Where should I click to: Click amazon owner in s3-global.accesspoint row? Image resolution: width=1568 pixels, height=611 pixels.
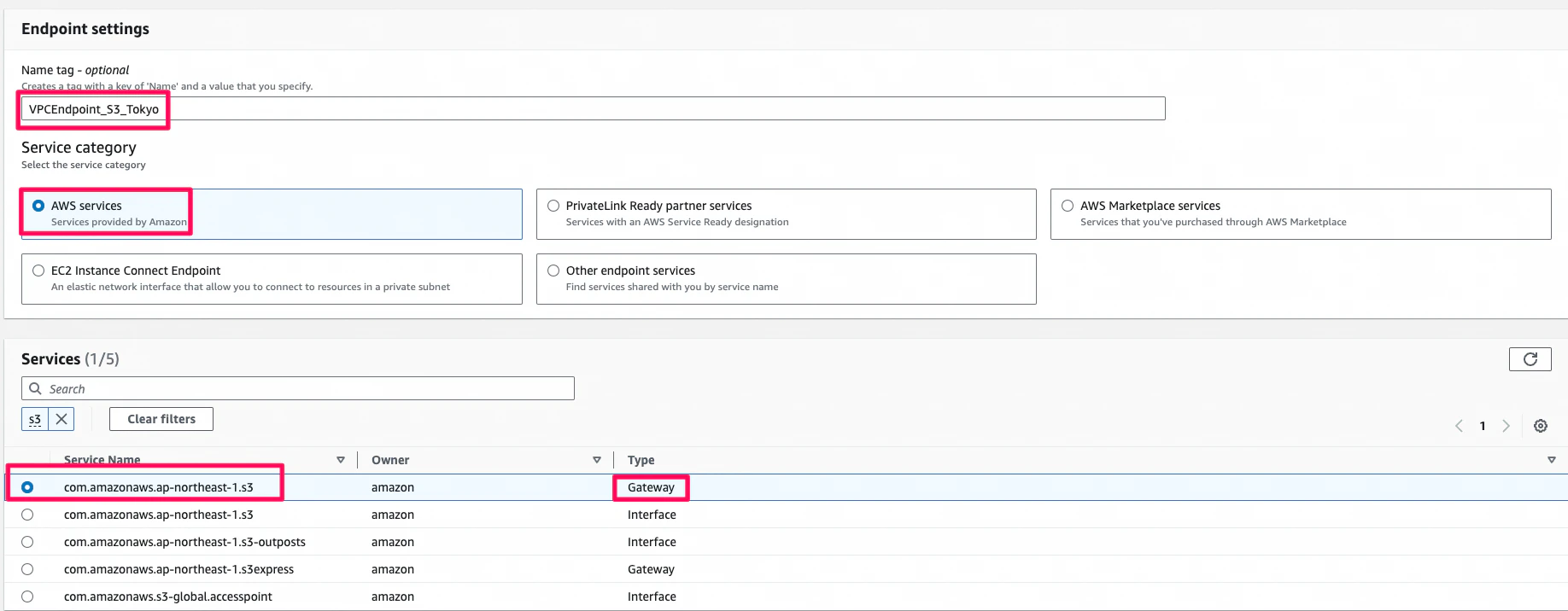(393, 596)
